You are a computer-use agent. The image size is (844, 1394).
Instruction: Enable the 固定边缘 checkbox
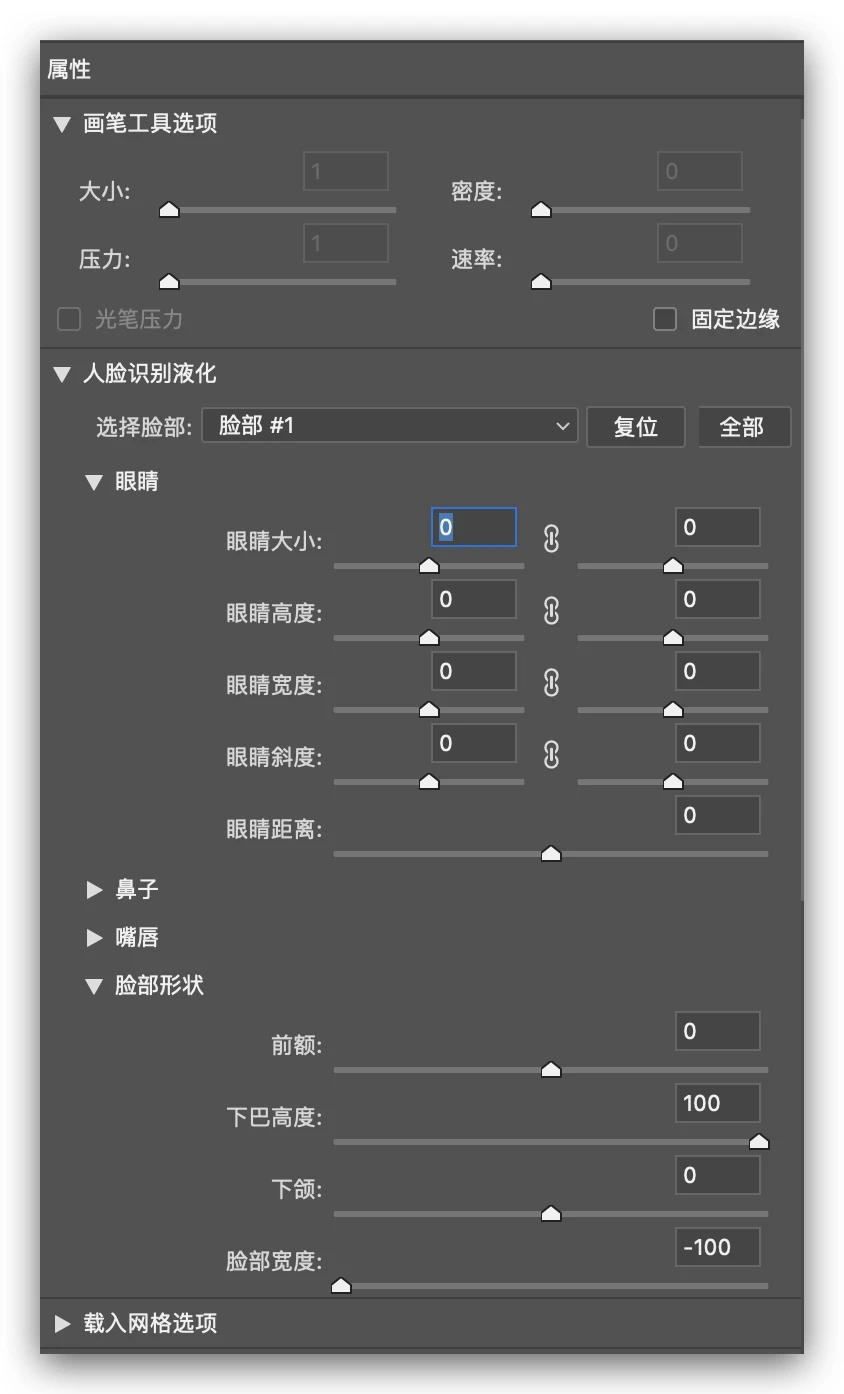[x=665, y=319]
